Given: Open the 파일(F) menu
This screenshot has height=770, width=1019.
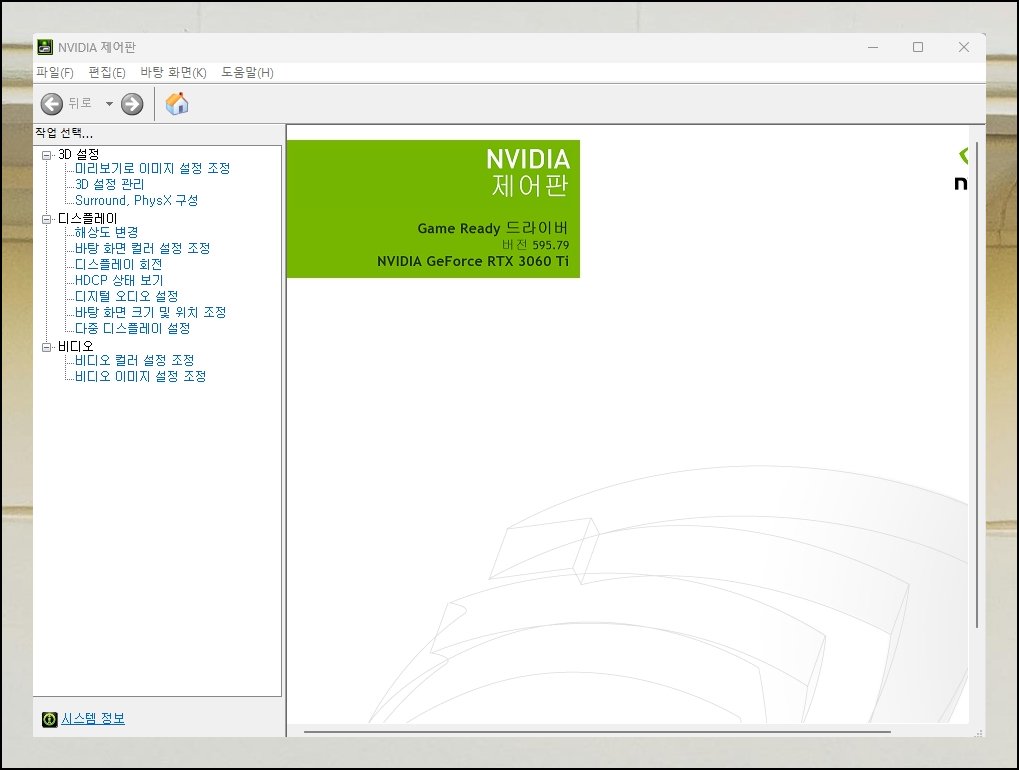Looking at the screenshot, I should click(55, 72).
